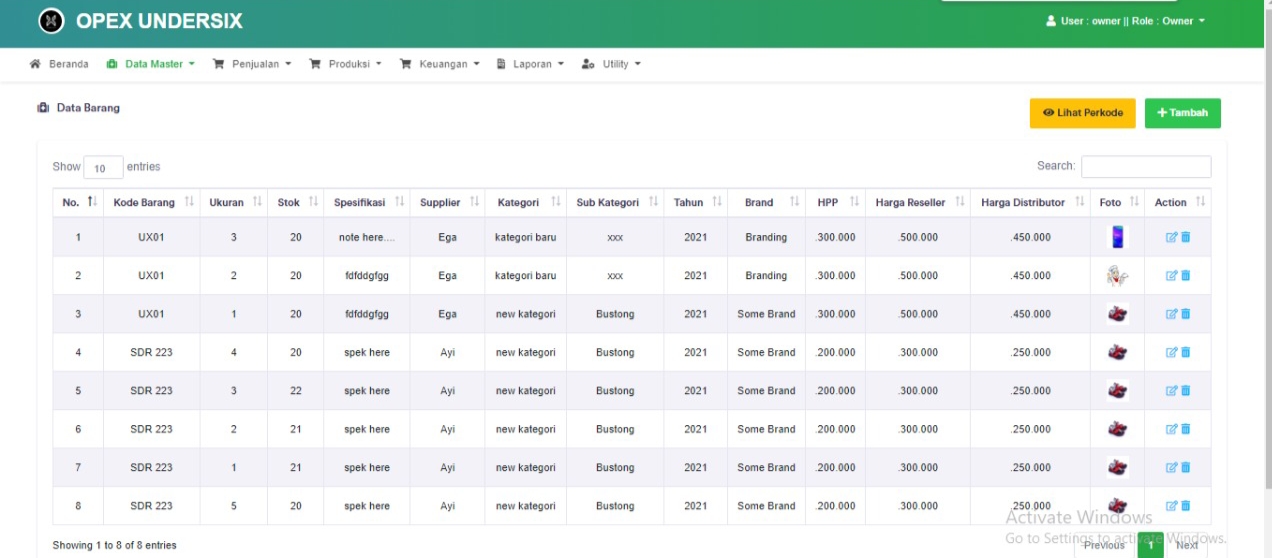Click the Lihat Perkode button
Screen dimensions: 1272x558
click(x=1082, y=113)
